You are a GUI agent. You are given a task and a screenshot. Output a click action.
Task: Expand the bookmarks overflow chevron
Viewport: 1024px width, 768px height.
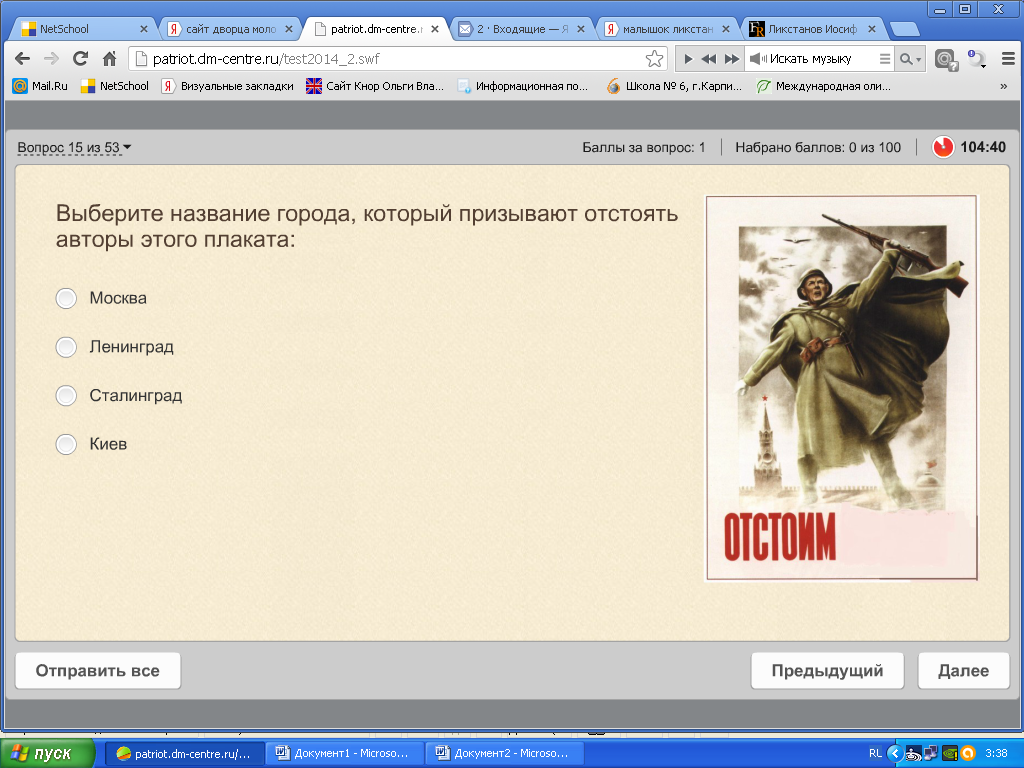pyautogui.click(x=1003, y=86)
